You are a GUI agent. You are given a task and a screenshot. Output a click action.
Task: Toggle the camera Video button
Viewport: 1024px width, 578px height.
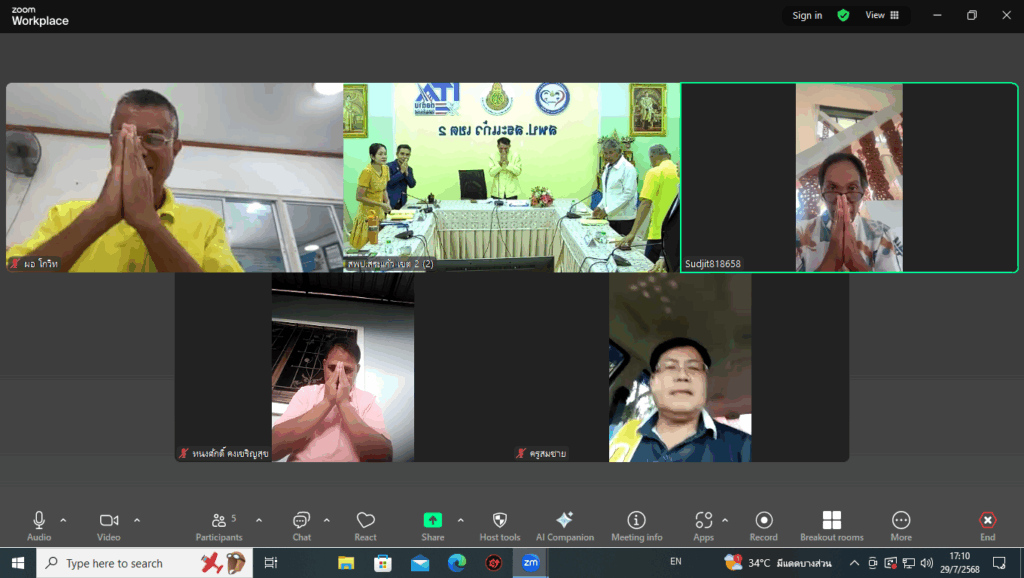point(108,525)
